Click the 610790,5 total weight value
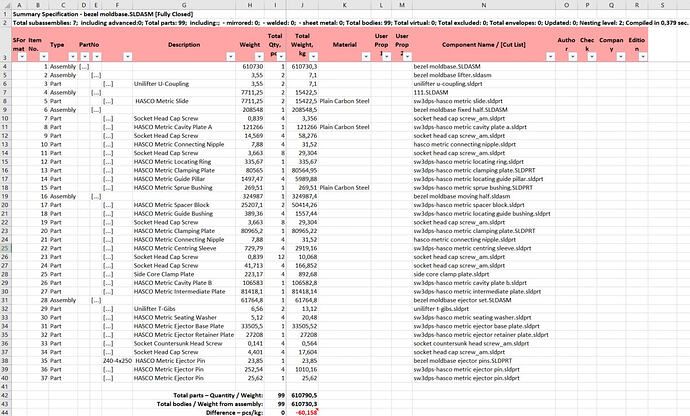Viewport: 690px width, 416px height. click(304, 395)
